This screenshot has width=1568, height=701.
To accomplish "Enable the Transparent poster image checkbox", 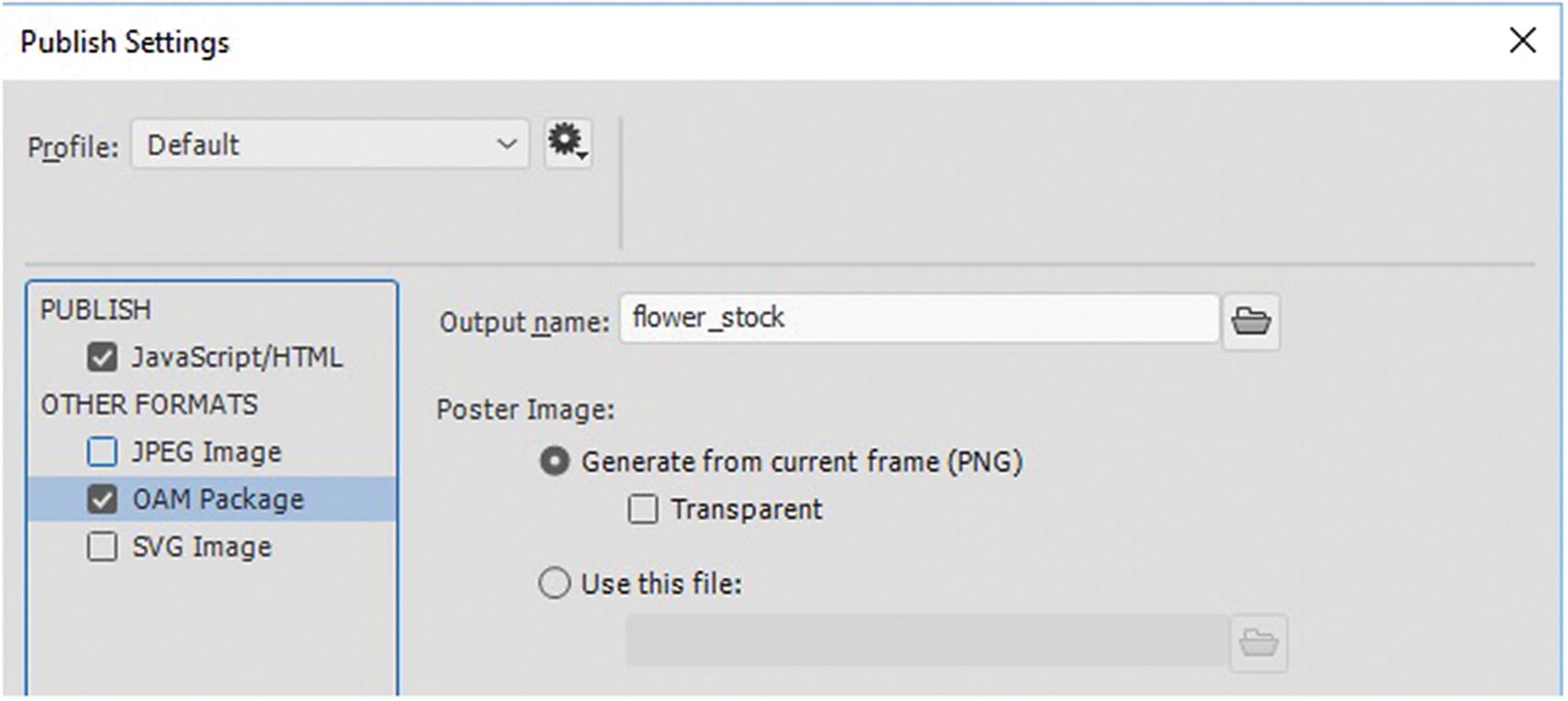I will pyautogui.click(x=643, y=509).
